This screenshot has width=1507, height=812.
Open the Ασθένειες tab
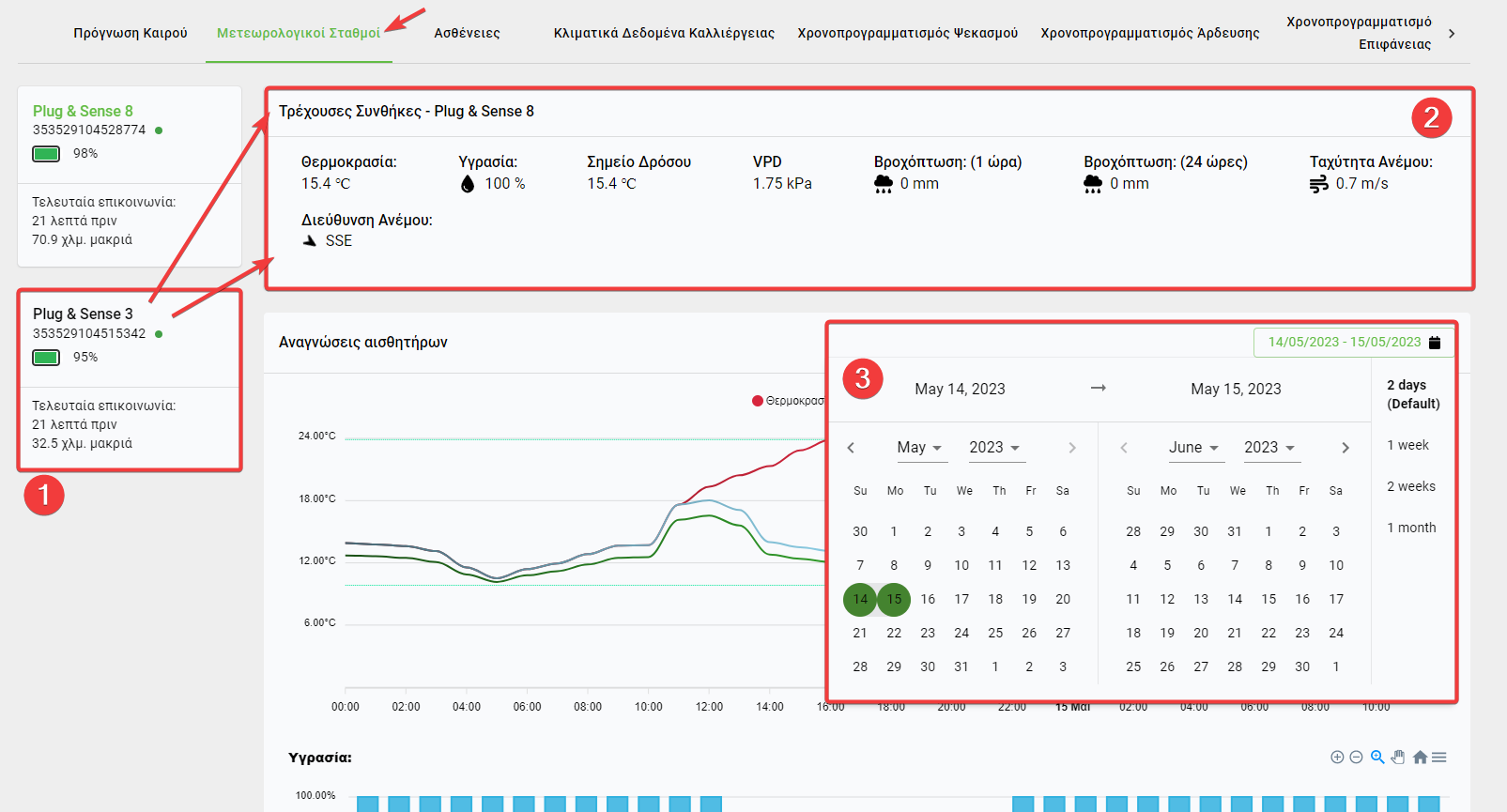click(x=467, y=33)
